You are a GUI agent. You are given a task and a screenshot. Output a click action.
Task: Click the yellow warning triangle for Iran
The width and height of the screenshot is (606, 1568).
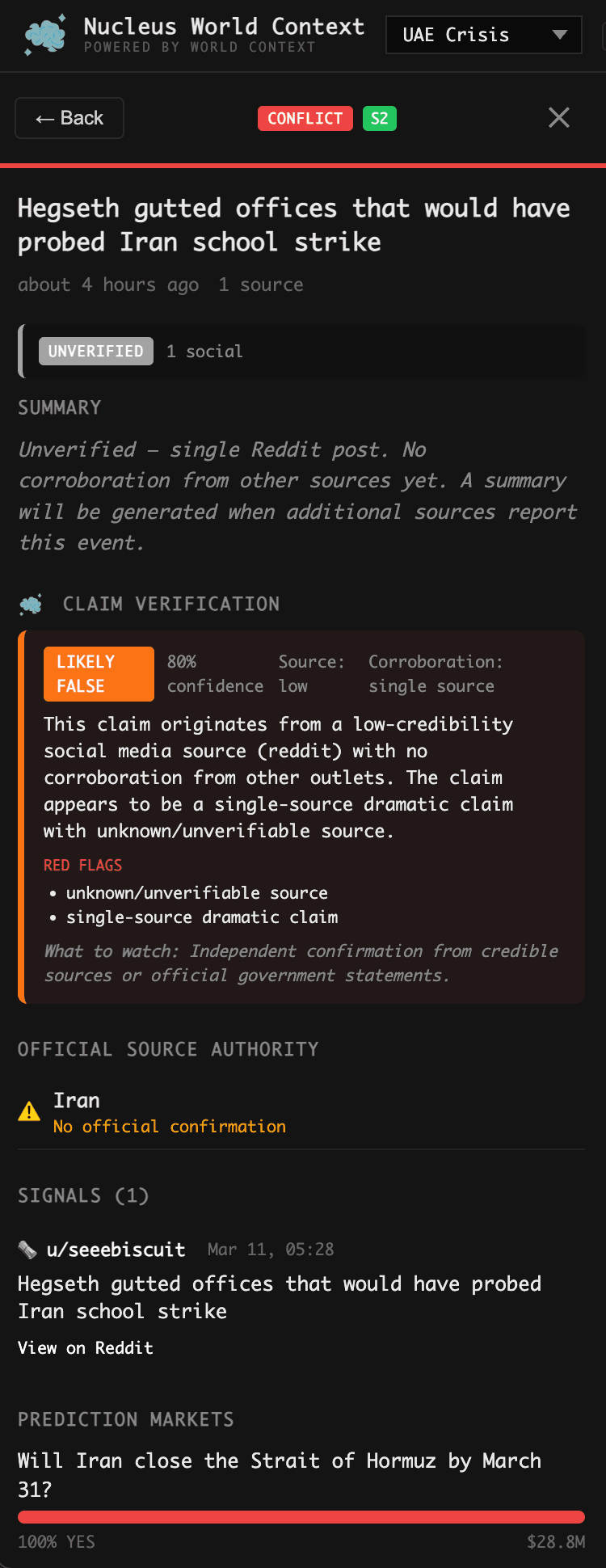tap(29, 1111)
